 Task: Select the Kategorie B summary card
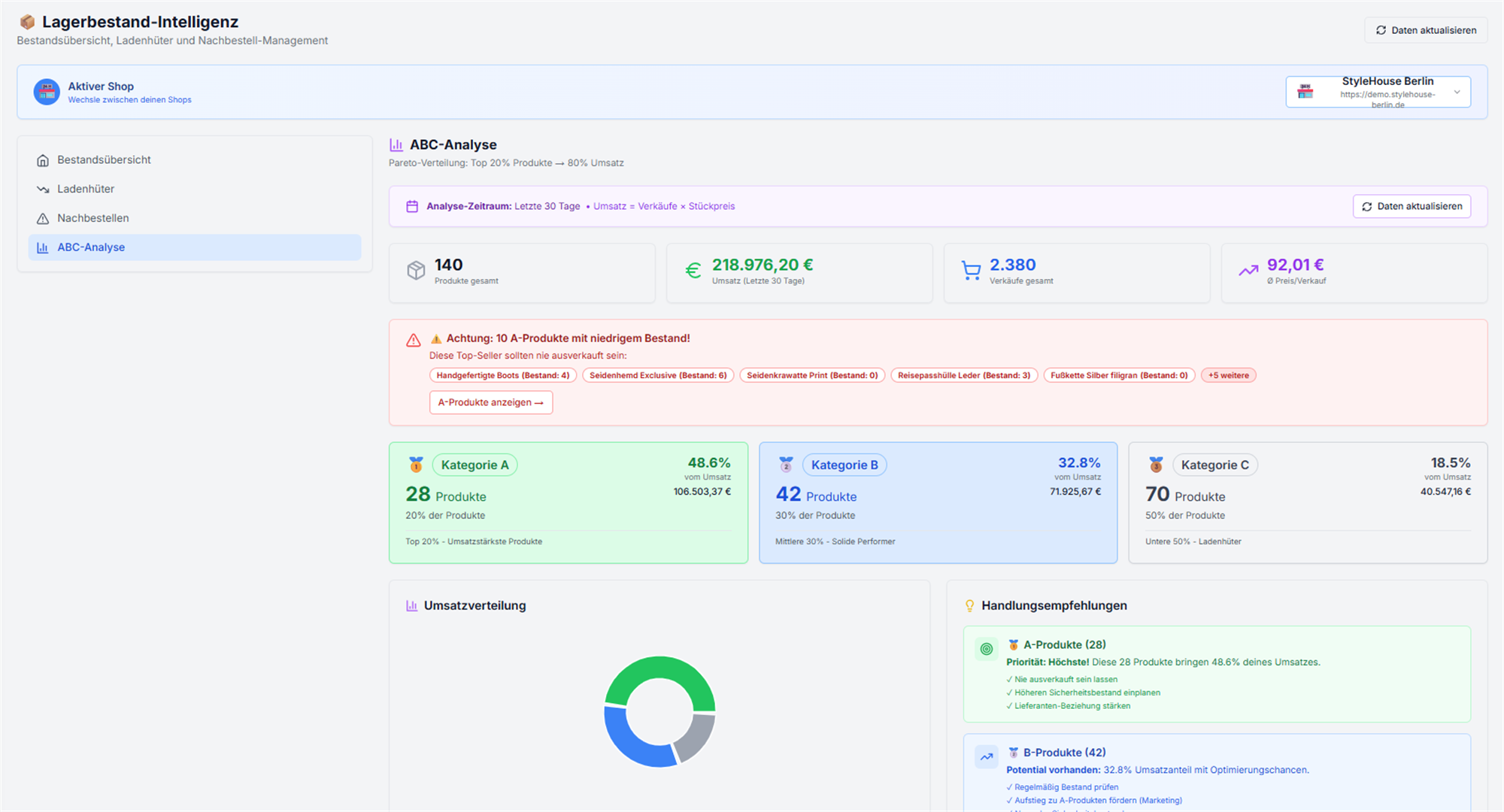point(938,502)
